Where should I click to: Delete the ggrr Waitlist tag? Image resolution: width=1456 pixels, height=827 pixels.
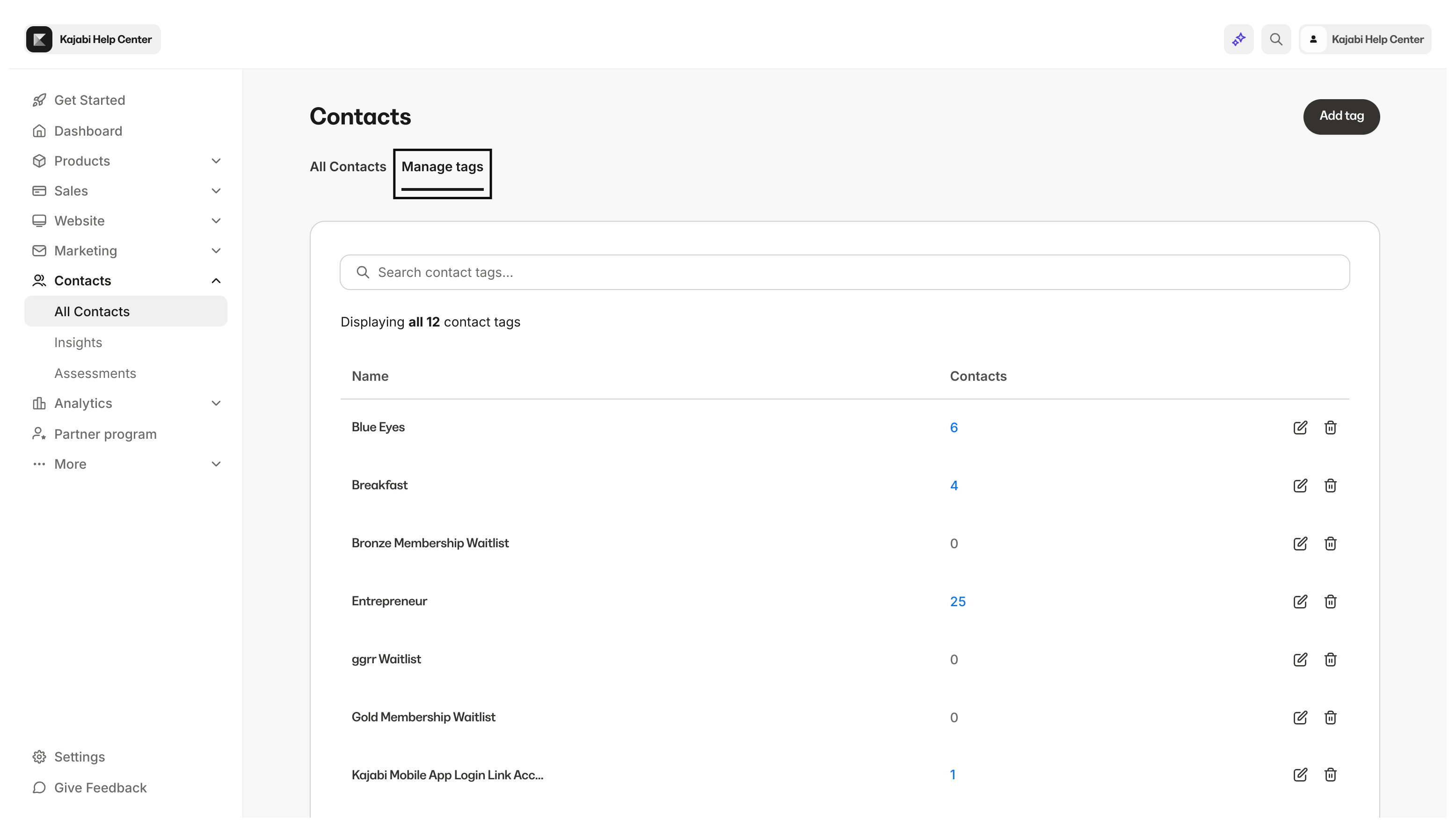point(1330,660)
